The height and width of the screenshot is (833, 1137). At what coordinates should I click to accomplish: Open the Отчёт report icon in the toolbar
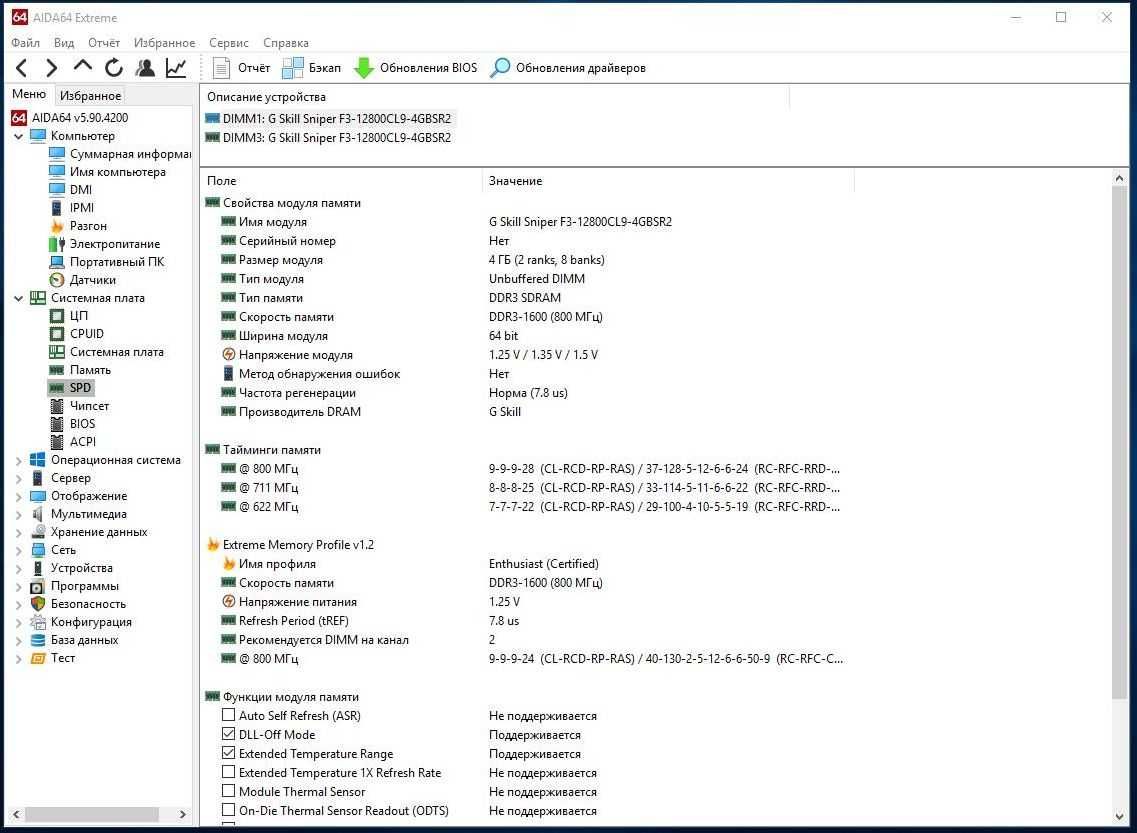tap(221, 68)
